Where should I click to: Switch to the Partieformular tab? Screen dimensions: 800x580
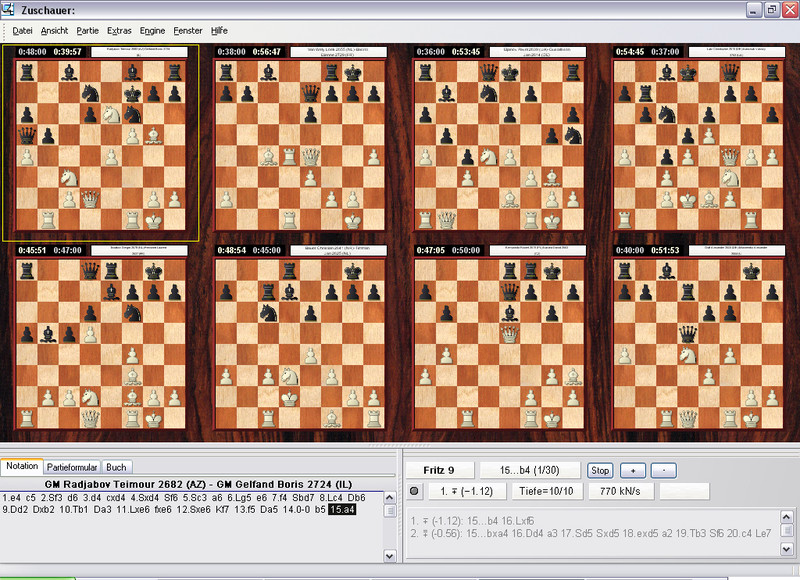[x=72, y=467]
